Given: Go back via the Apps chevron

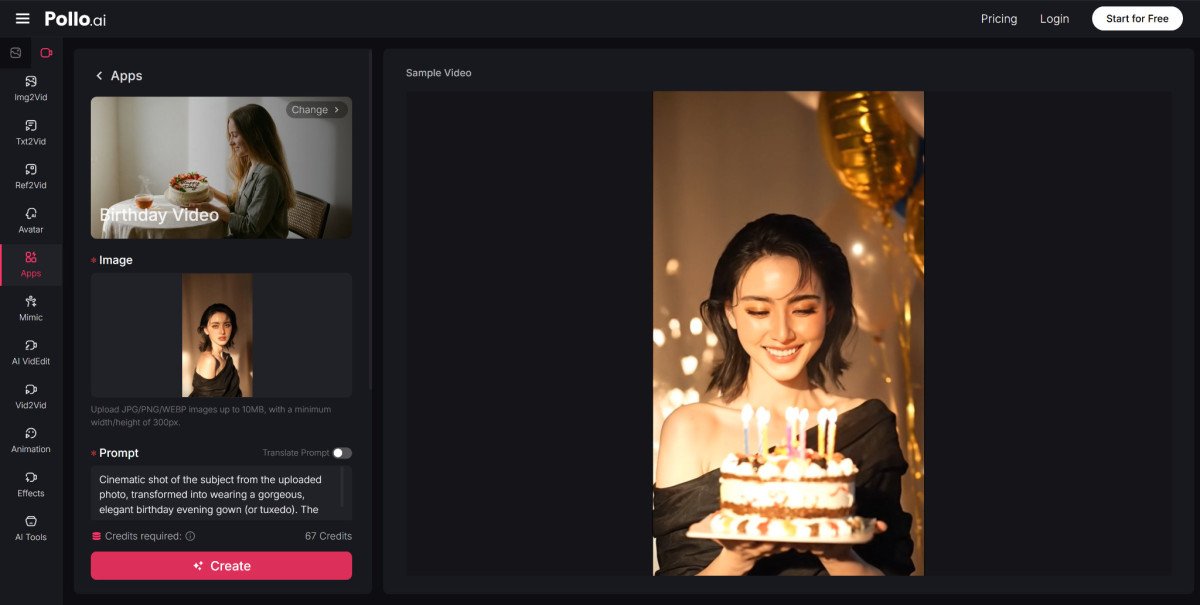Looking at the screenshot, I should (x=99, y=75).
